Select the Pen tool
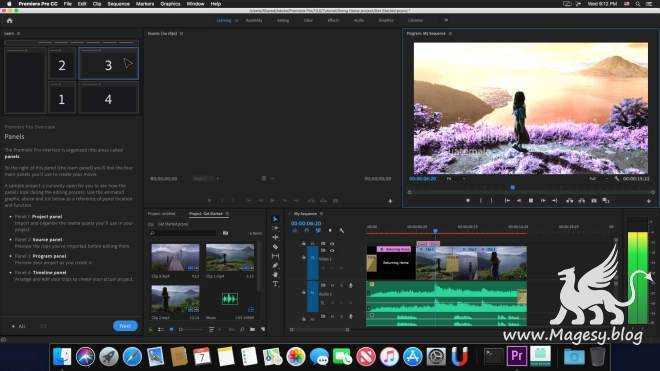The image size is (660, 371). [275, 265]
